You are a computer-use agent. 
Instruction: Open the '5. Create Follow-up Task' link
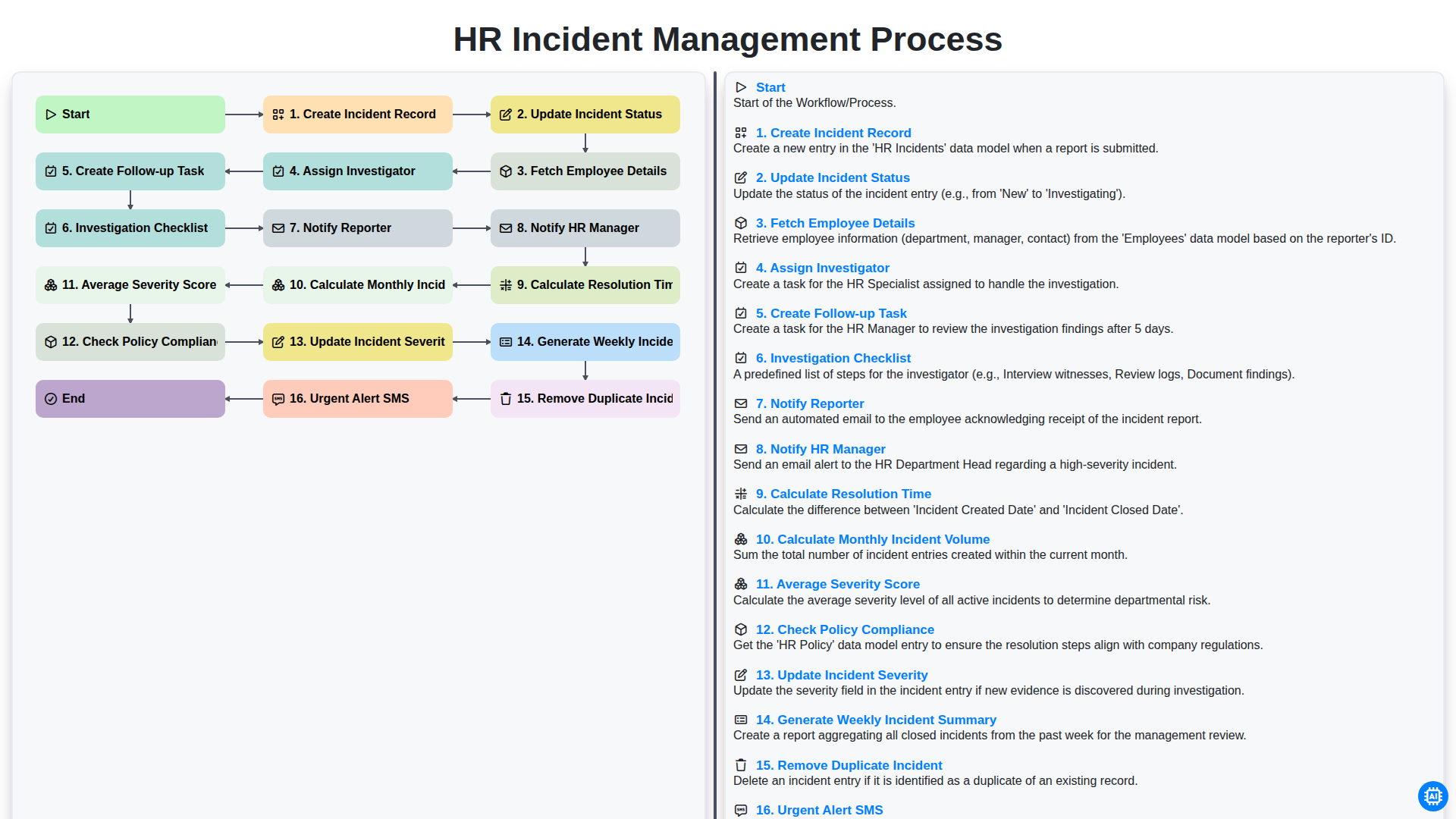click(x=831, y=313)
